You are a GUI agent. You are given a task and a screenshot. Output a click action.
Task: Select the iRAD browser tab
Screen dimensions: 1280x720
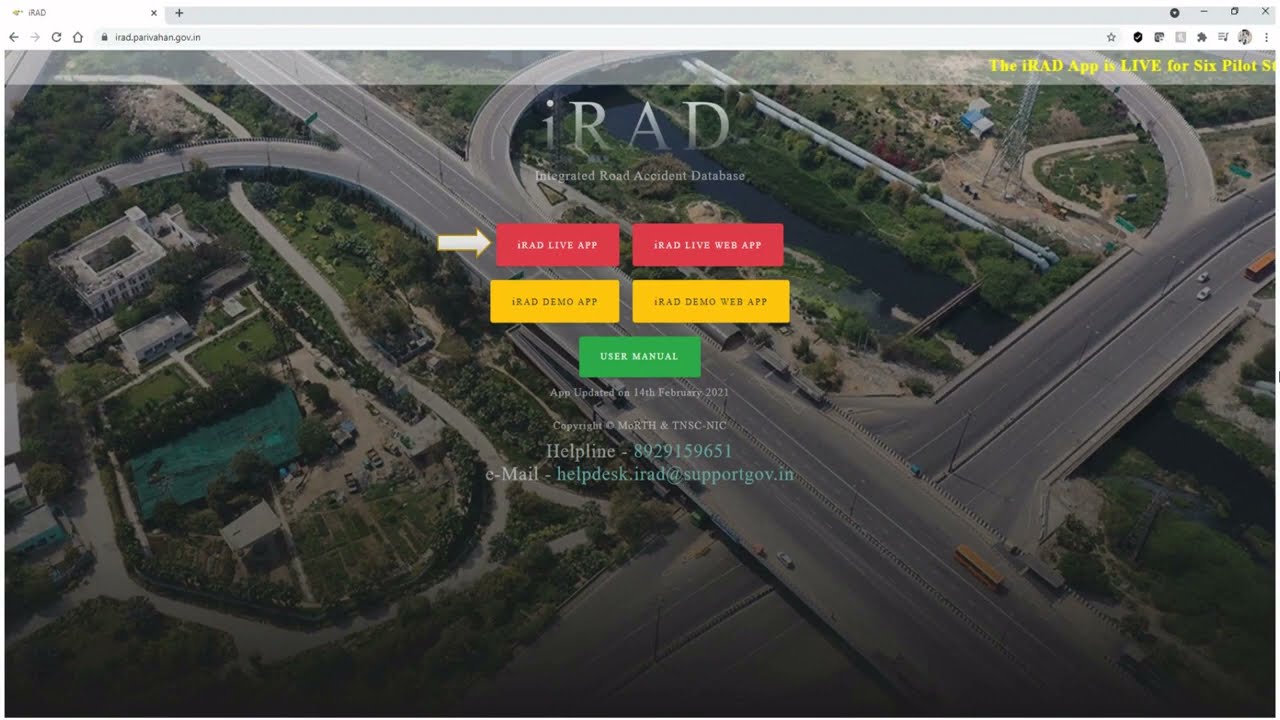(84, 13)
